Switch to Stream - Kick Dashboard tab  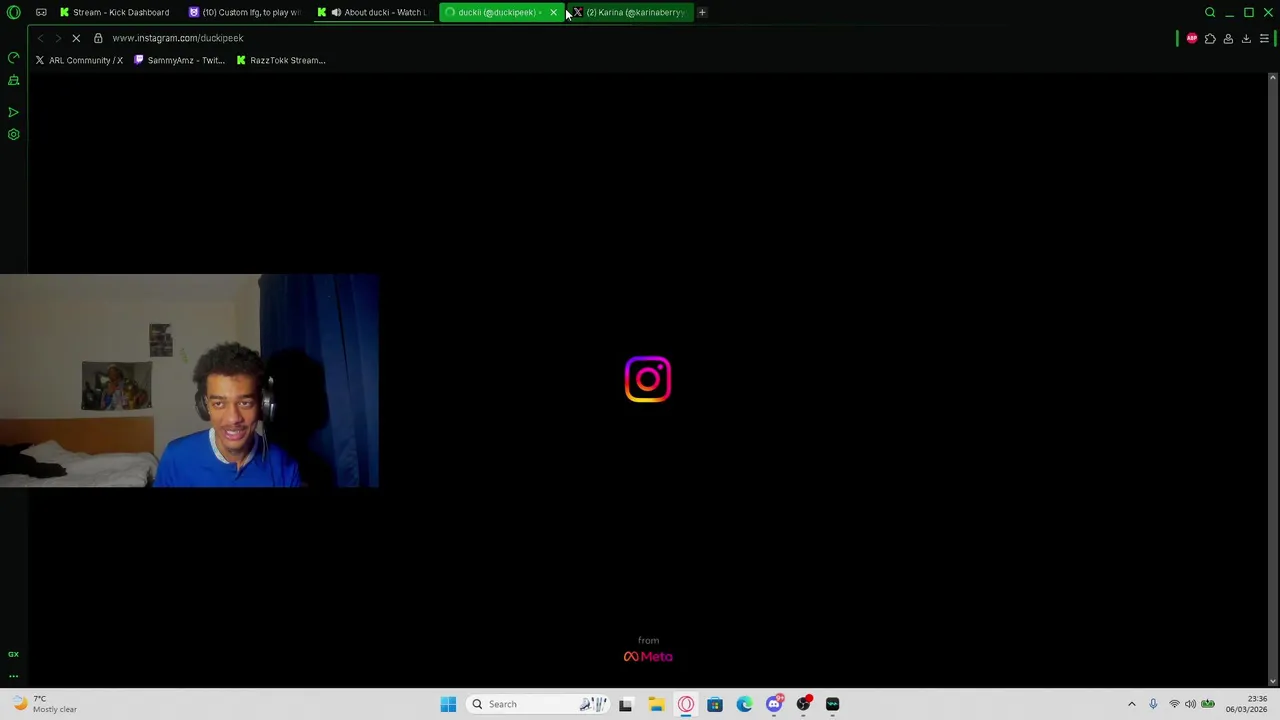pyautogui.click(x=114, y=12)
